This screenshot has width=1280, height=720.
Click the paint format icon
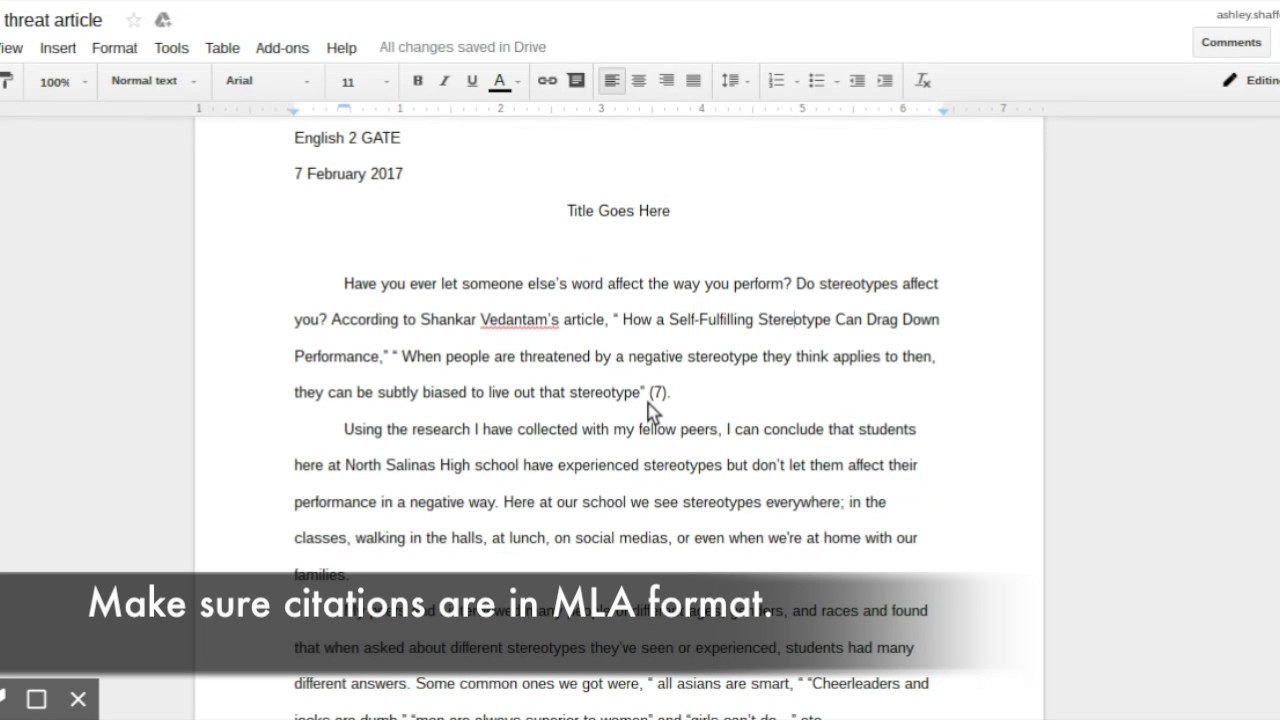tap(5, 81)
